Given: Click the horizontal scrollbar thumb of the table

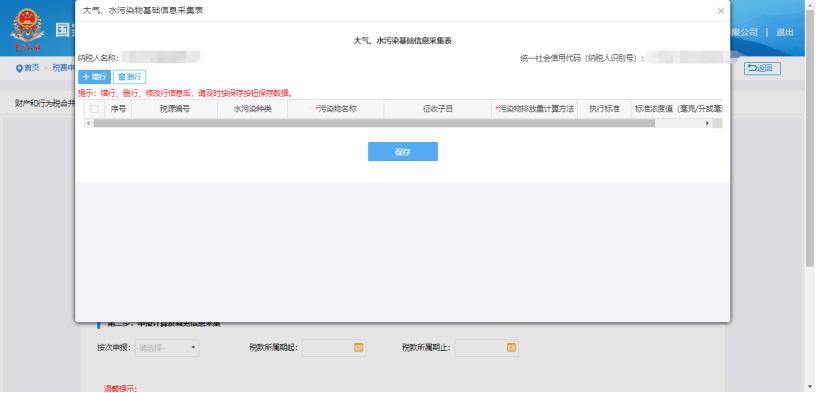Looking at the screenshot, I should [374, 123].
